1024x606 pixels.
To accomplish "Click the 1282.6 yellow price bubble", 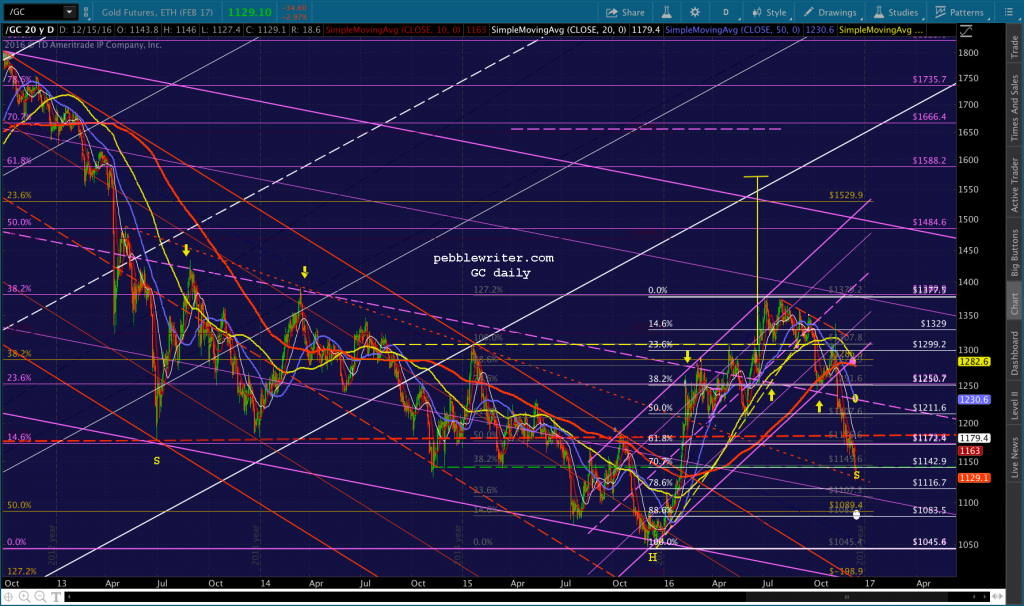I will (974, 362).
